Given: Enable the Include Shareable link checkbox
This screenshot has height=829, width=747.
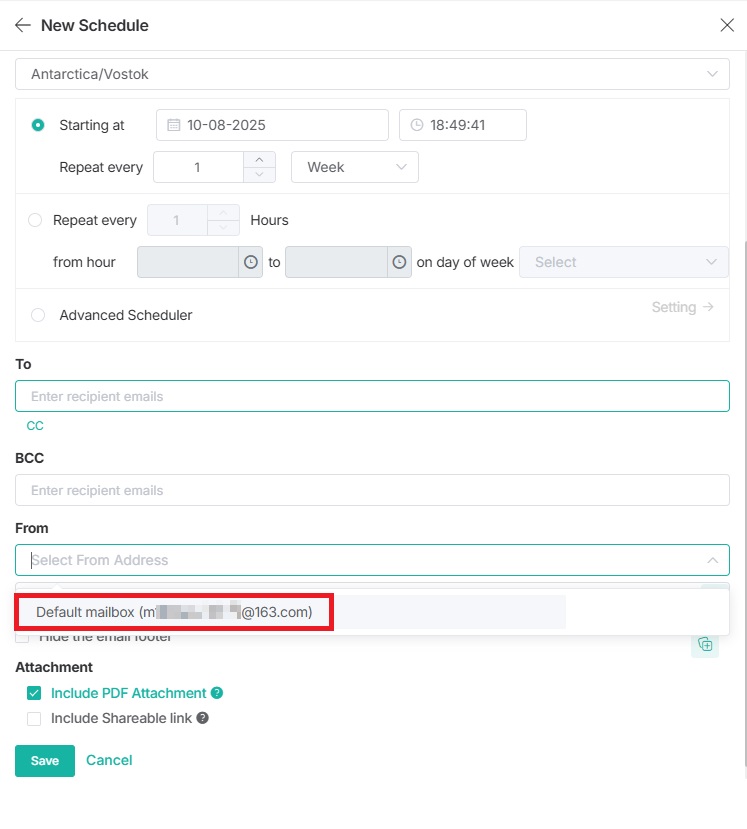Looking at the screenshot, I should click(x=34, y=718).
